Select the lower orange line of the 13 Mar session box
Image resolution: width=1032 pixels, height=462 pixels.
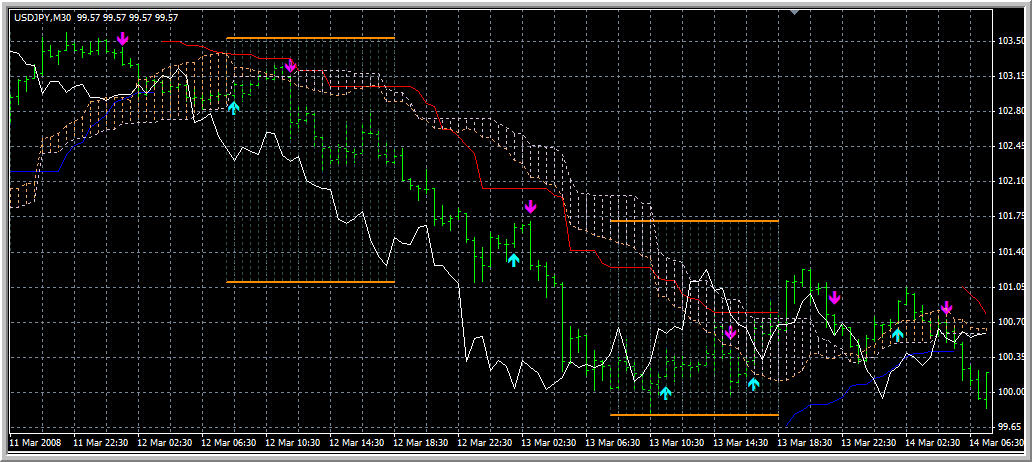pos(694,415)
